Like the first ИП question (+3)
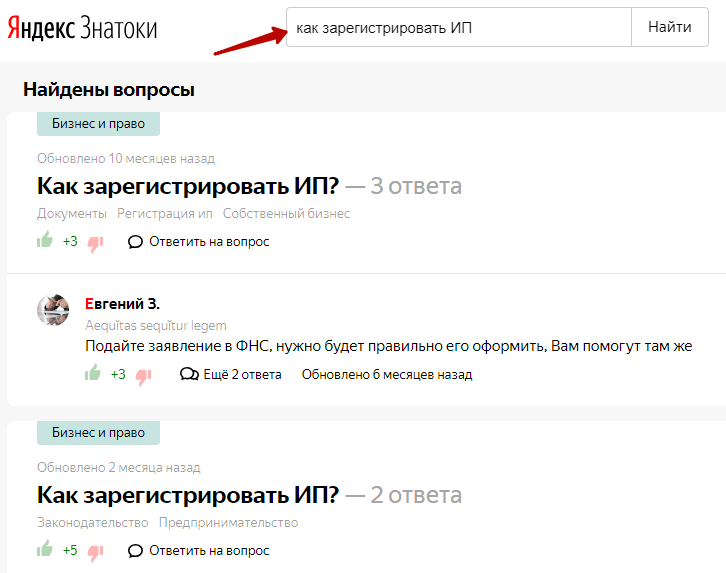 (45, 240)
